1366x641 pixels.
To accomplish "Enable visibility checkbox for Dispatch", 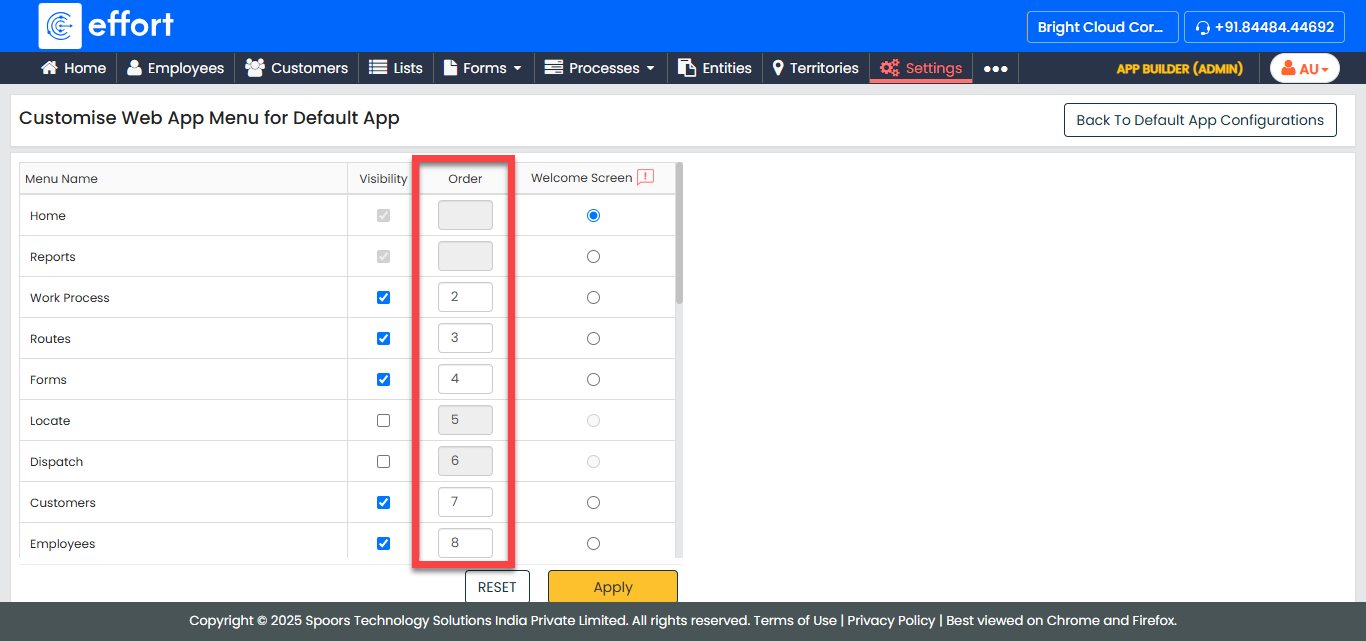I will 383,462.
